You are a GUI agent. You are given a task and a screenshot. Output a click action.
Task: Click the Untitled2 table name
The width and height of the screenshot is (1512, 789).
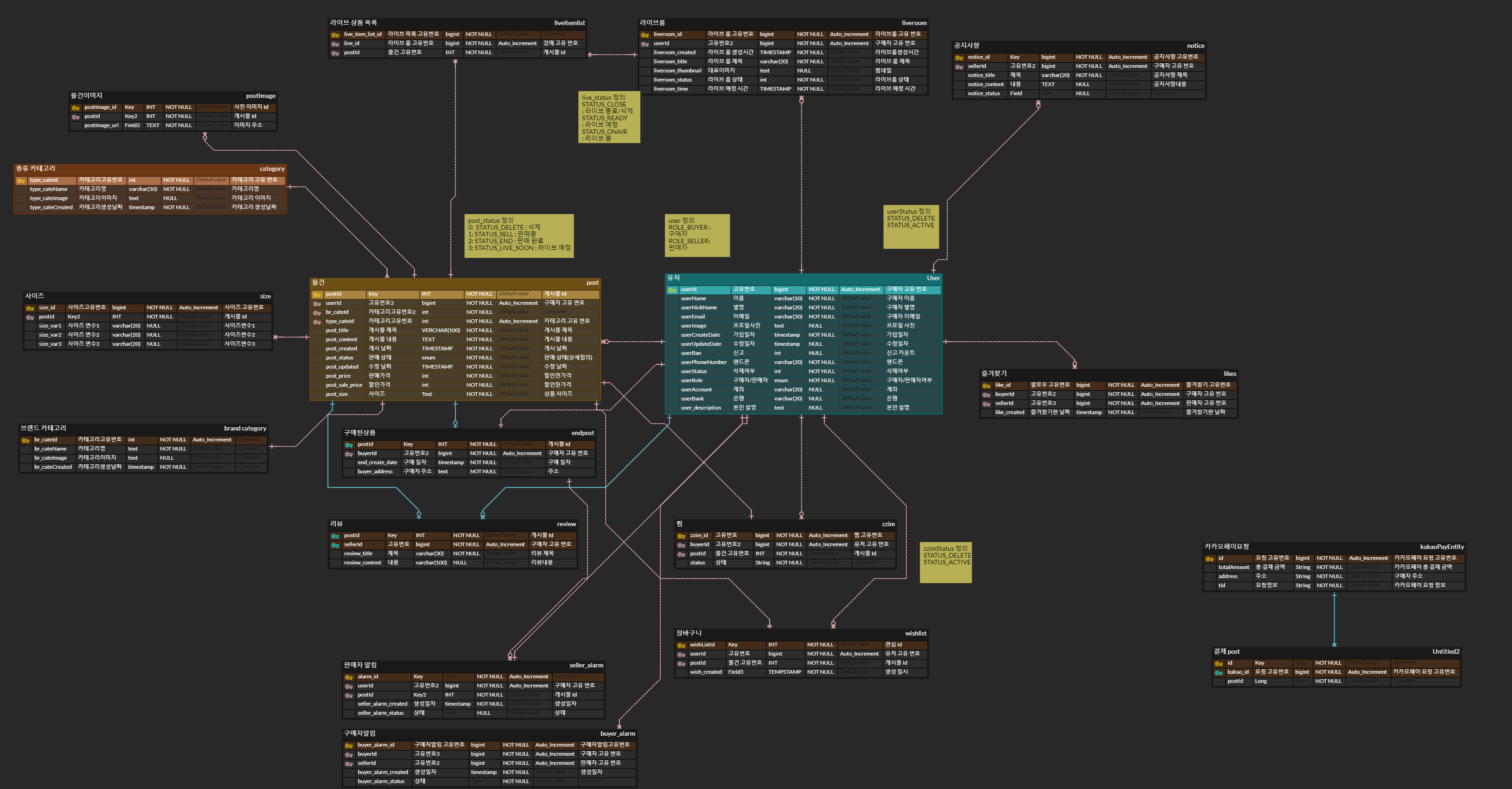coord(1446,651)
